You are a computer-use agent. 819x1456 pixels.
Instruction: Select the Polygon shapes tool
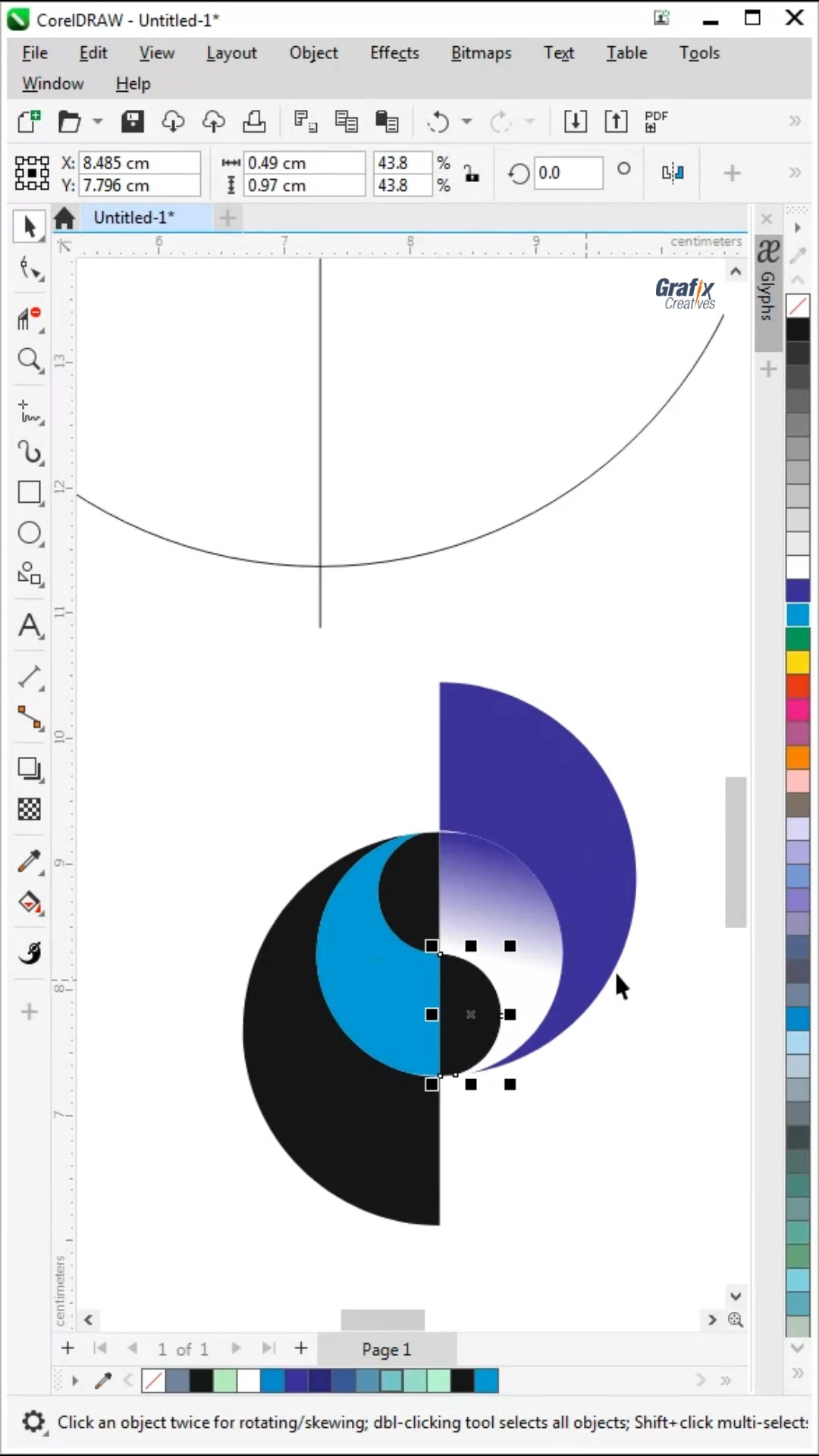[30, 574]
